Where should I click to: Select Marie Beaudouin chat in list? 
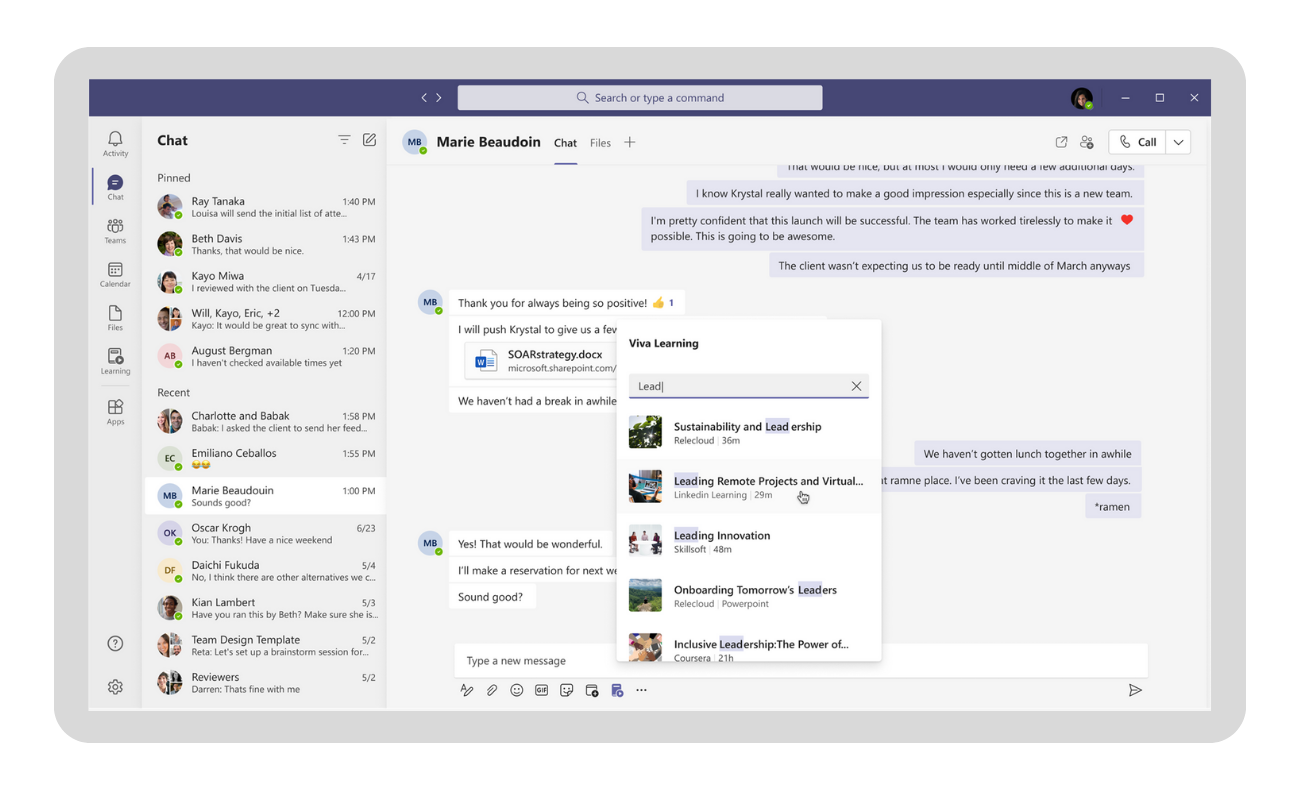click(x=265, y=496)
